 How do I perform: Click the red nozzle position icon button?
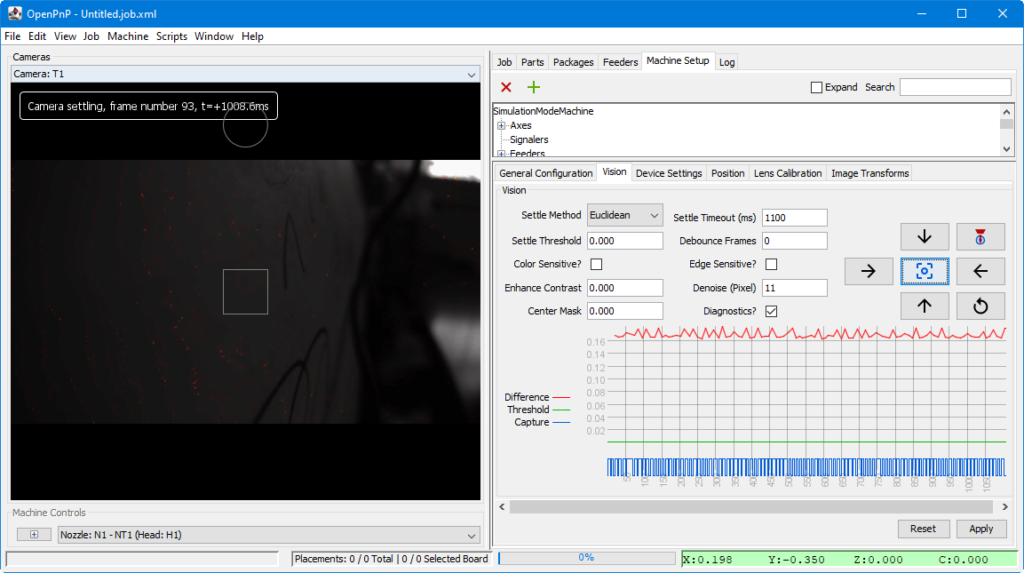click(x=980, y=237)
